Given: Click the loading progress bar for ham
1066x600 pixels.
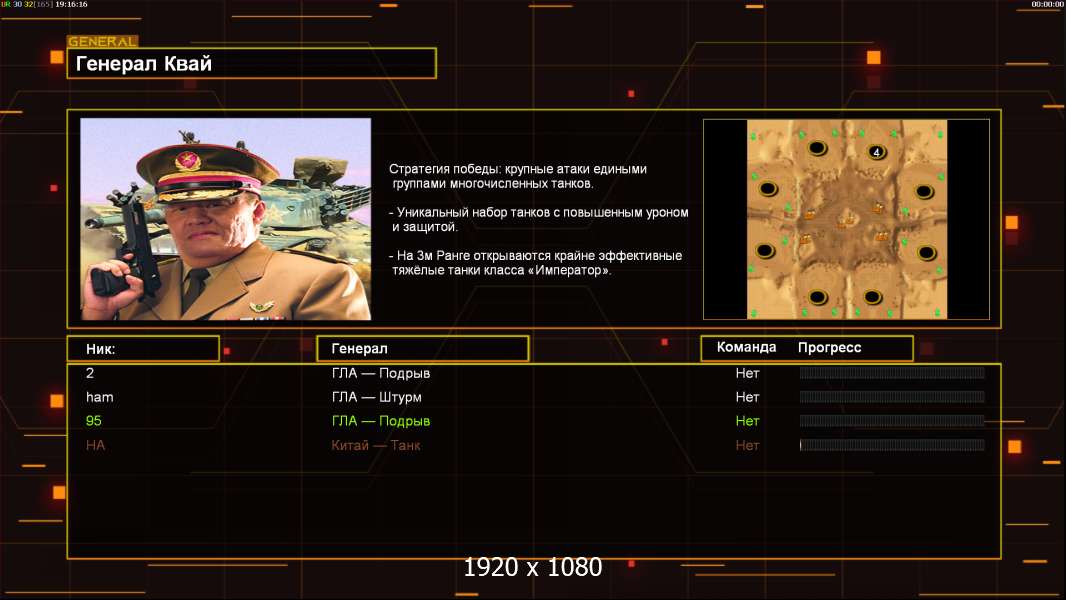Looking at the screenshot, I should [x=892, y=396].
